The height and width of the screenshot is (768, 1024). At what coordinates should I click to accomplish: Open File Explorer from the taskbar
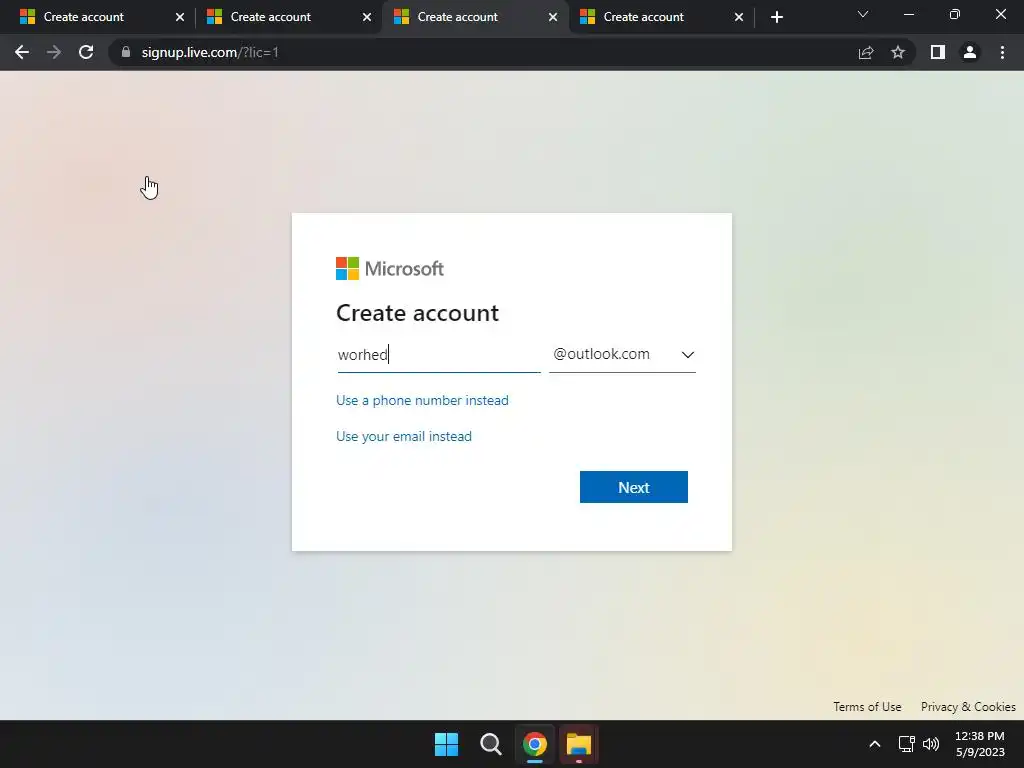click(x=579, y=744)
